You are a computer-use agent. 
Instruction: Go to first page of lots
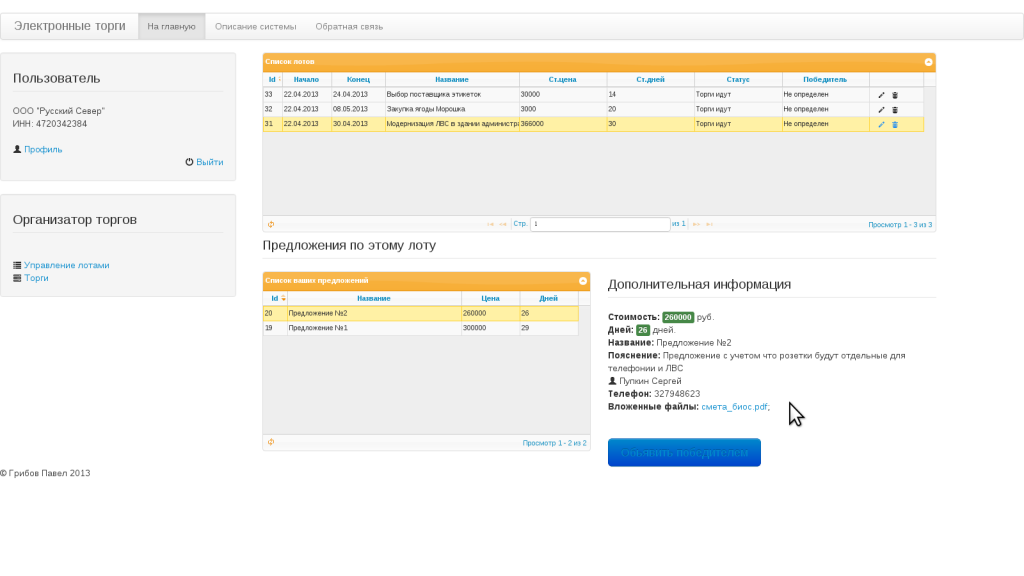(490, 224)
